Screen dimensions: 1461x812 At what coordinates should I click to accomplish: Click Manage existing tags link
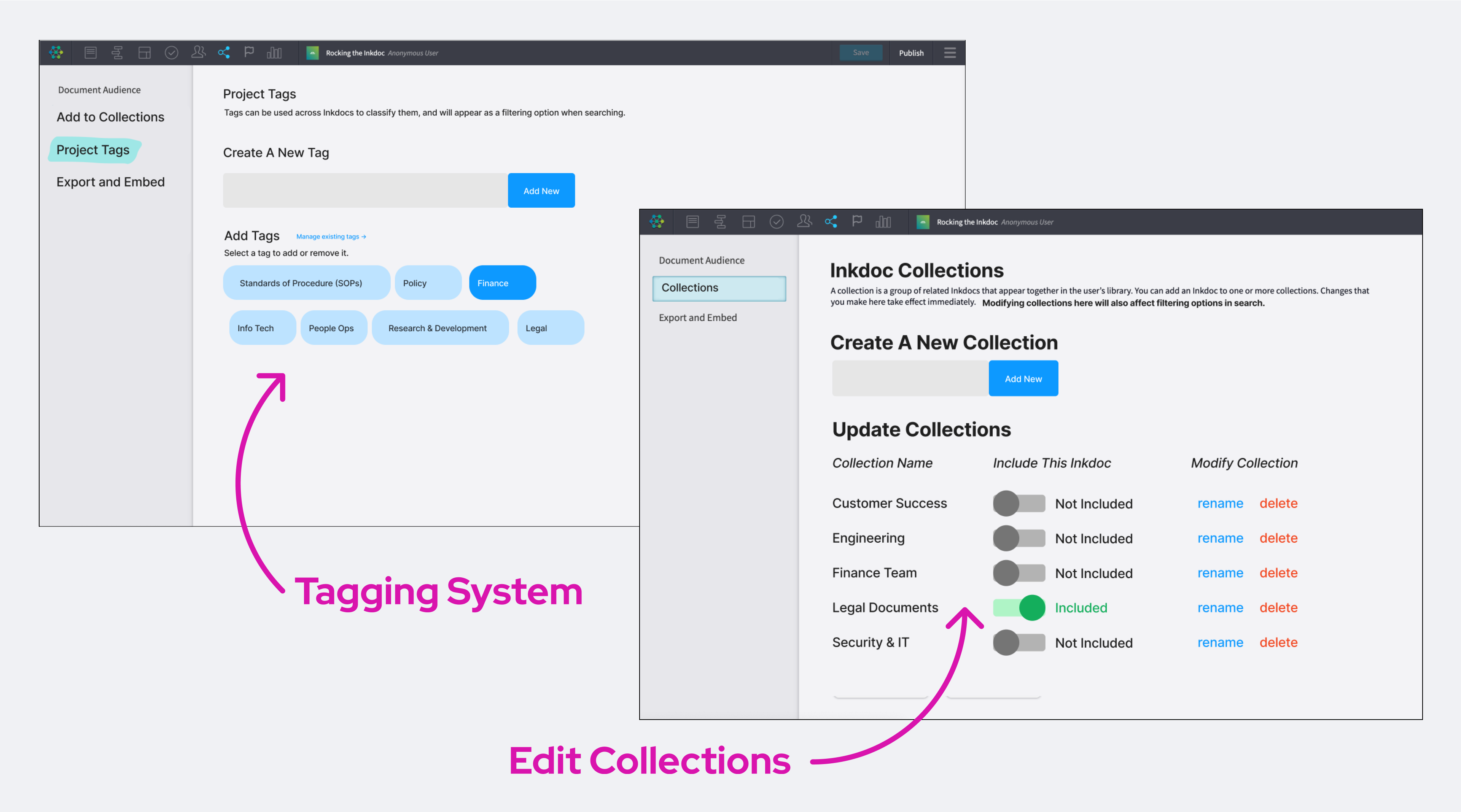(x=331, y=237)
